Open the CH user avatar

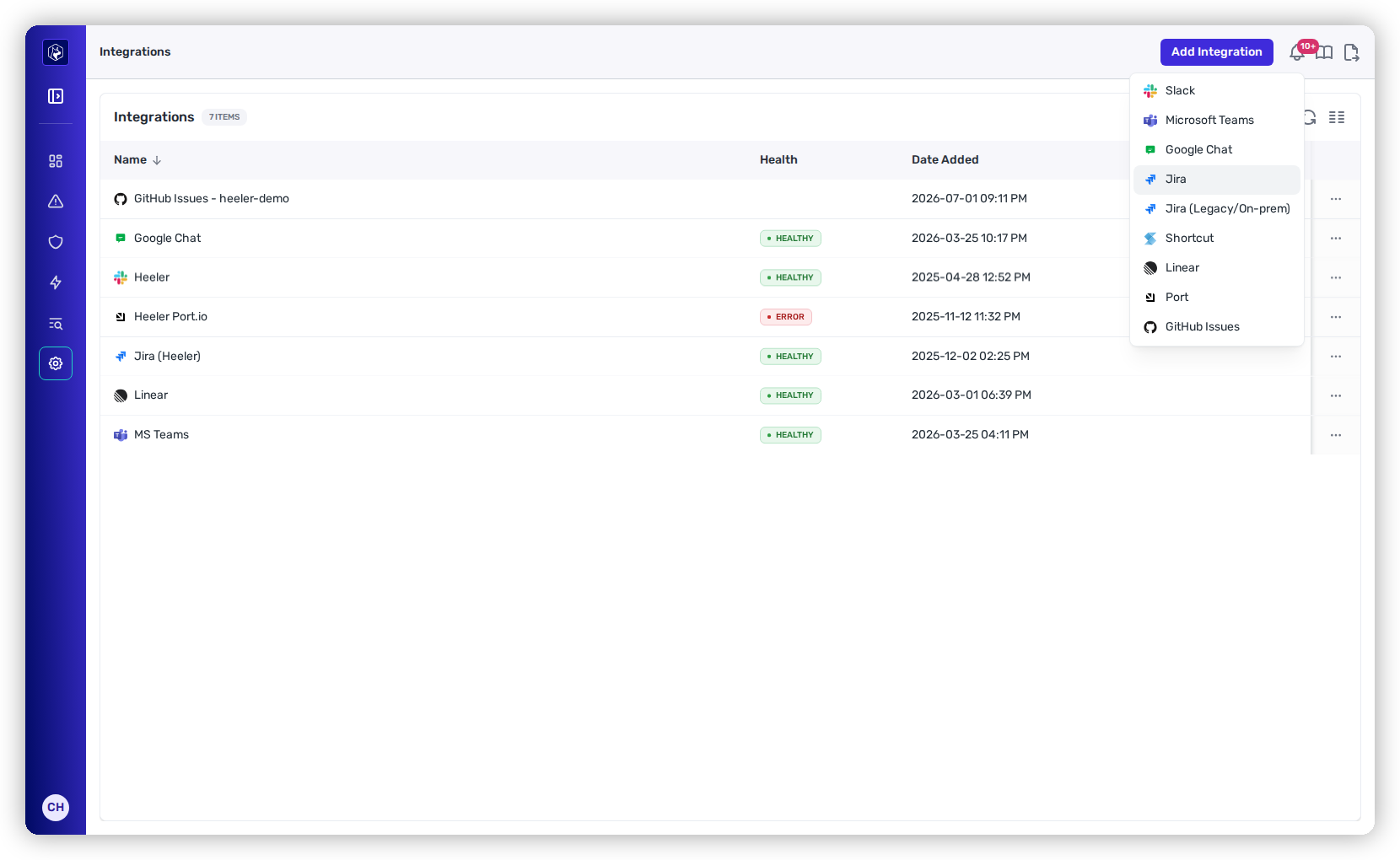56,807
